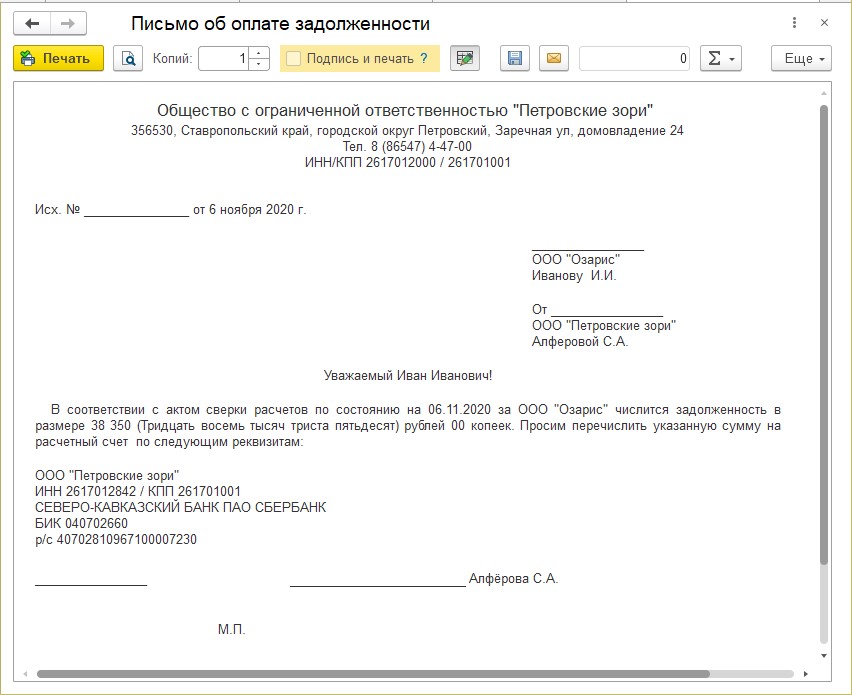This screenshot has width=852, height=695.
Task: Click the debt amount 38 350 in the paragraph
Action: pos(111,425)
